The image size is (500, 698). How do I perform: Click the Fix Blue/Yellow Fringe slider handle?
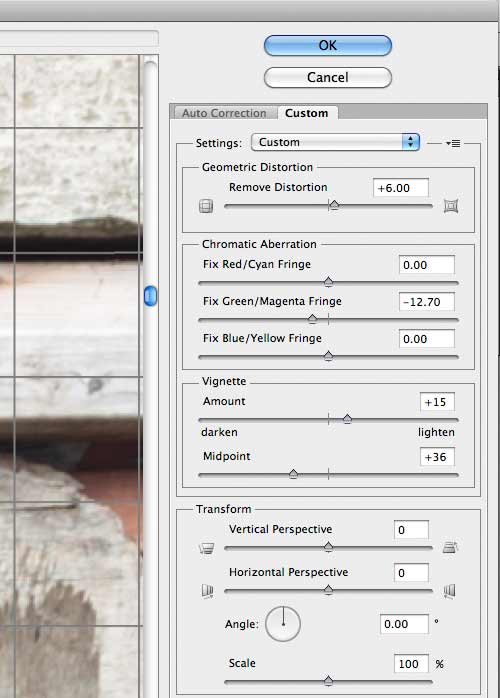pyautogui.click(x=329, y=356)
